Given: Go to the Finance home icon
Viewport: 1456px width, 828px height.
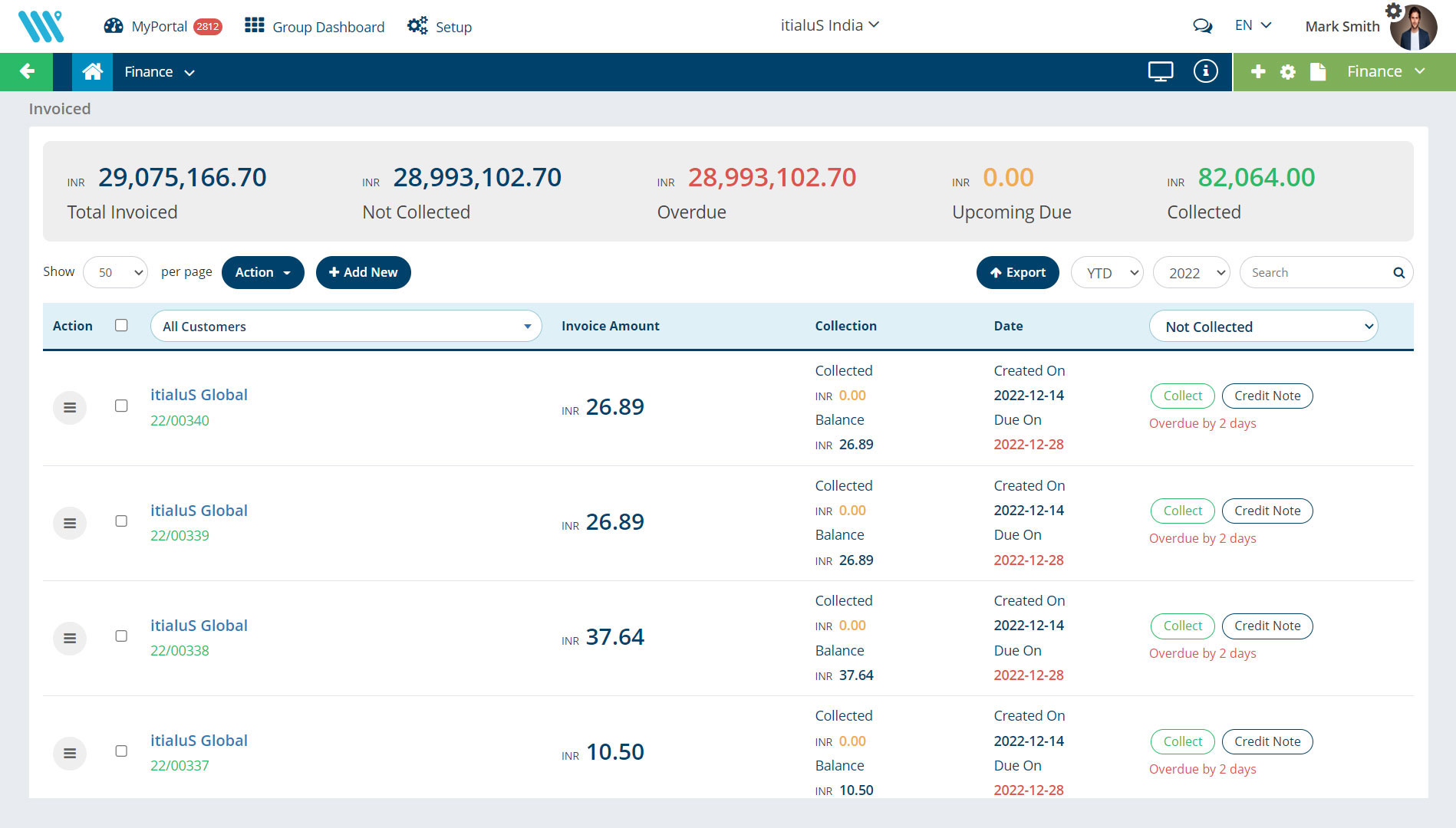Looking at the screenshot, I should [x=92, y=72].
